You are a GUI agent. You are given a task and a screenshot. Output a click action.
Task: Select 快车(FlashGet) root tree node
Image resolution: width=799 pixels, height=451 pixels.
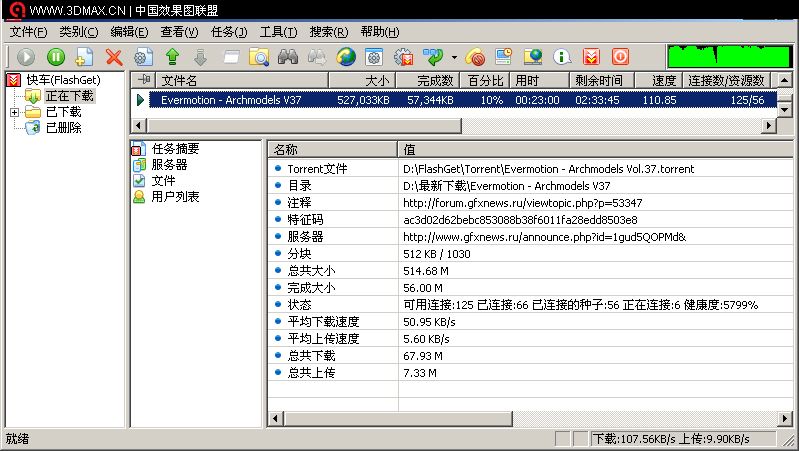click(63, 80)
